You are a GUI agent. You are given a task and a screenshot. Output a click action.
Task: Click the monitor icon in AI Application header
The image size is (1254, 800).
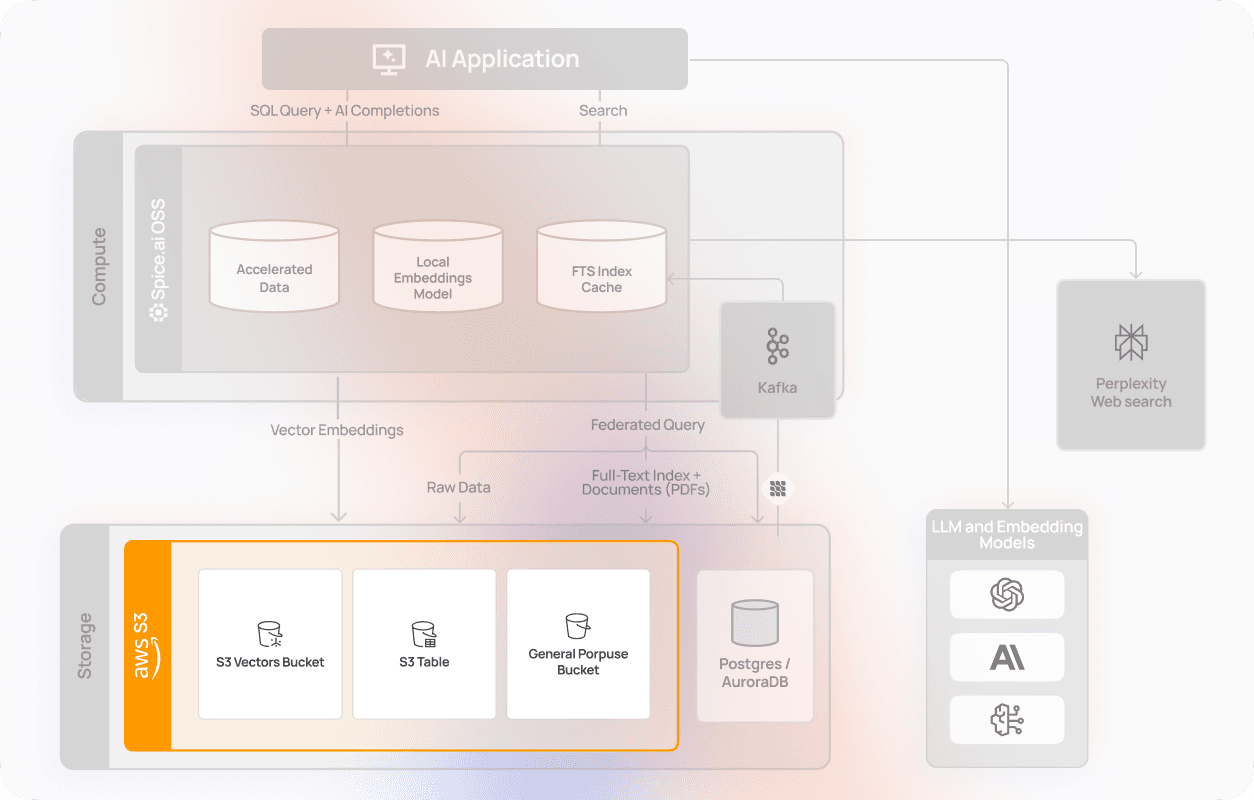point(389,58)
